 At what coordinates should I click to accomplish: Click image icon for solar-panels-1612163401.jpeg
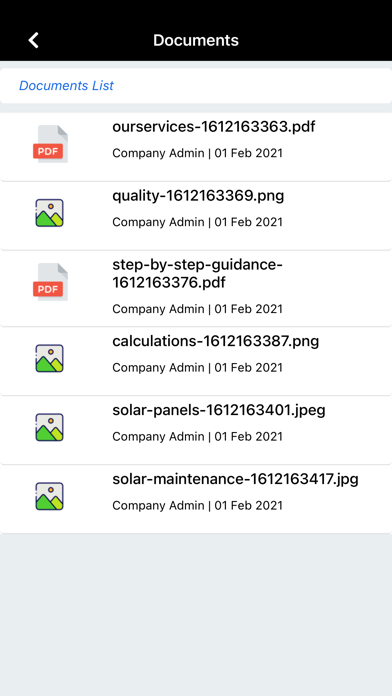[x=49, y=427]
